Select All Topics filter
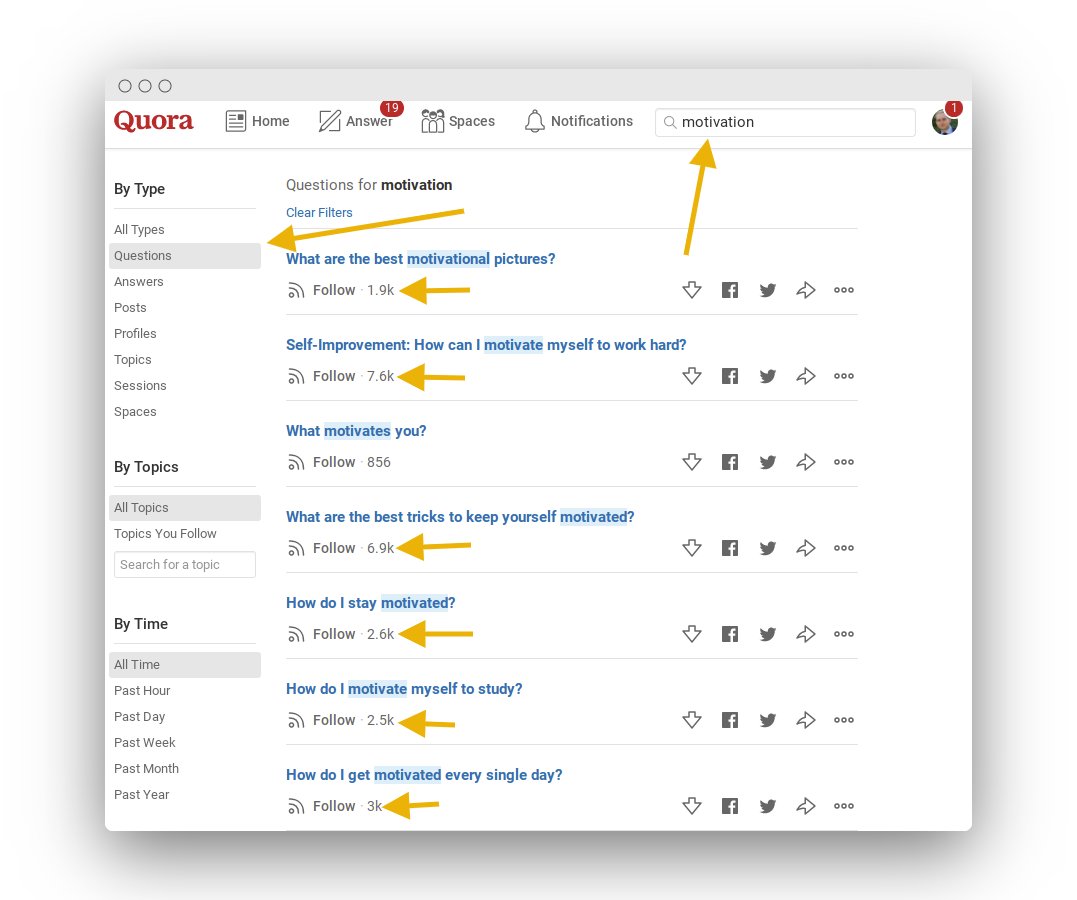Viewport: 1077px width, 900px height. click(185, 508)
